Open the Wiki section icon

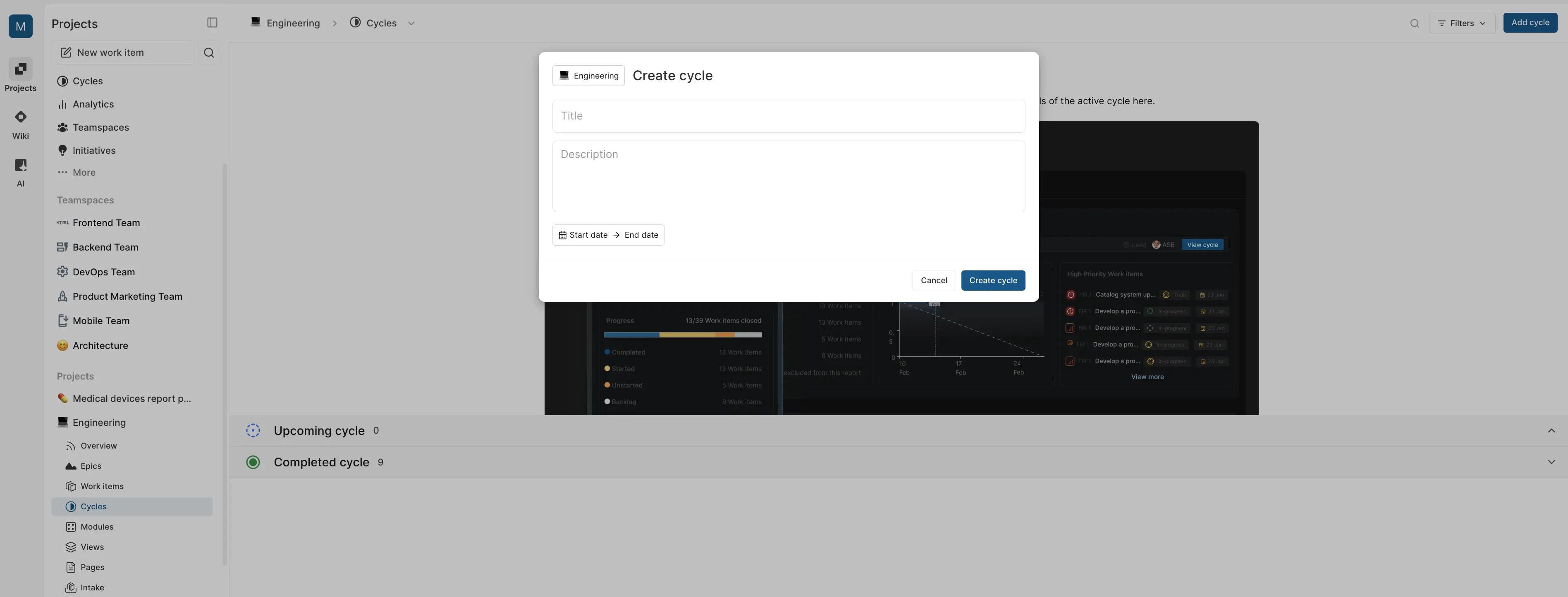(20, 117)
